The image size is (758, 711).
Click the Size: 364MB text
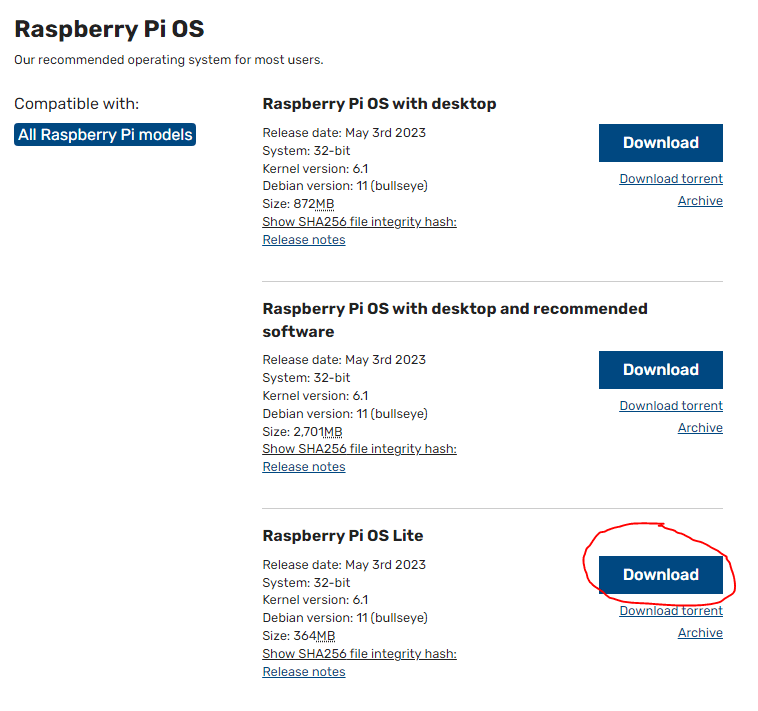click(x=299, y=636)
